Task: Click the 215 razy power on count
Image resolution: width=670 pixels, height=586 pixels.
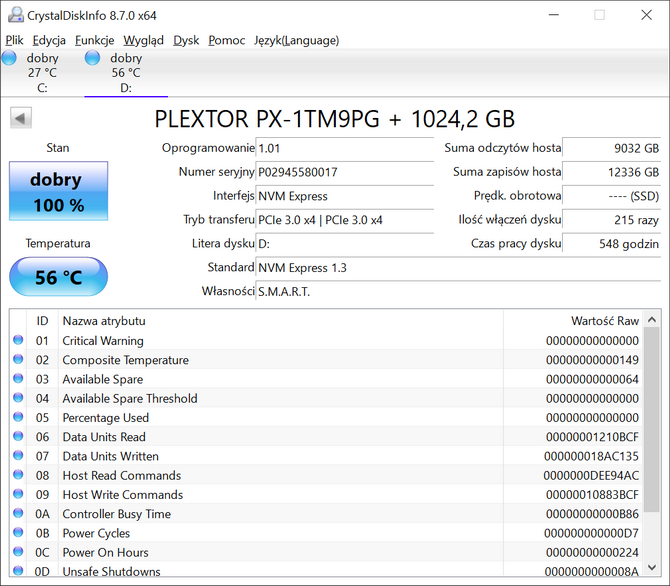Action: (x=611, y=220)
